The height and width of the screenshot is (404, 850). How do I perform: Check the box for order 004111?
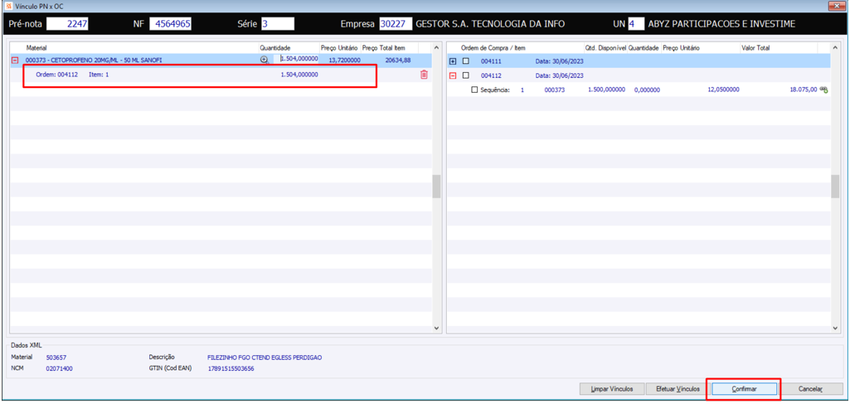(x=466, y=61)
